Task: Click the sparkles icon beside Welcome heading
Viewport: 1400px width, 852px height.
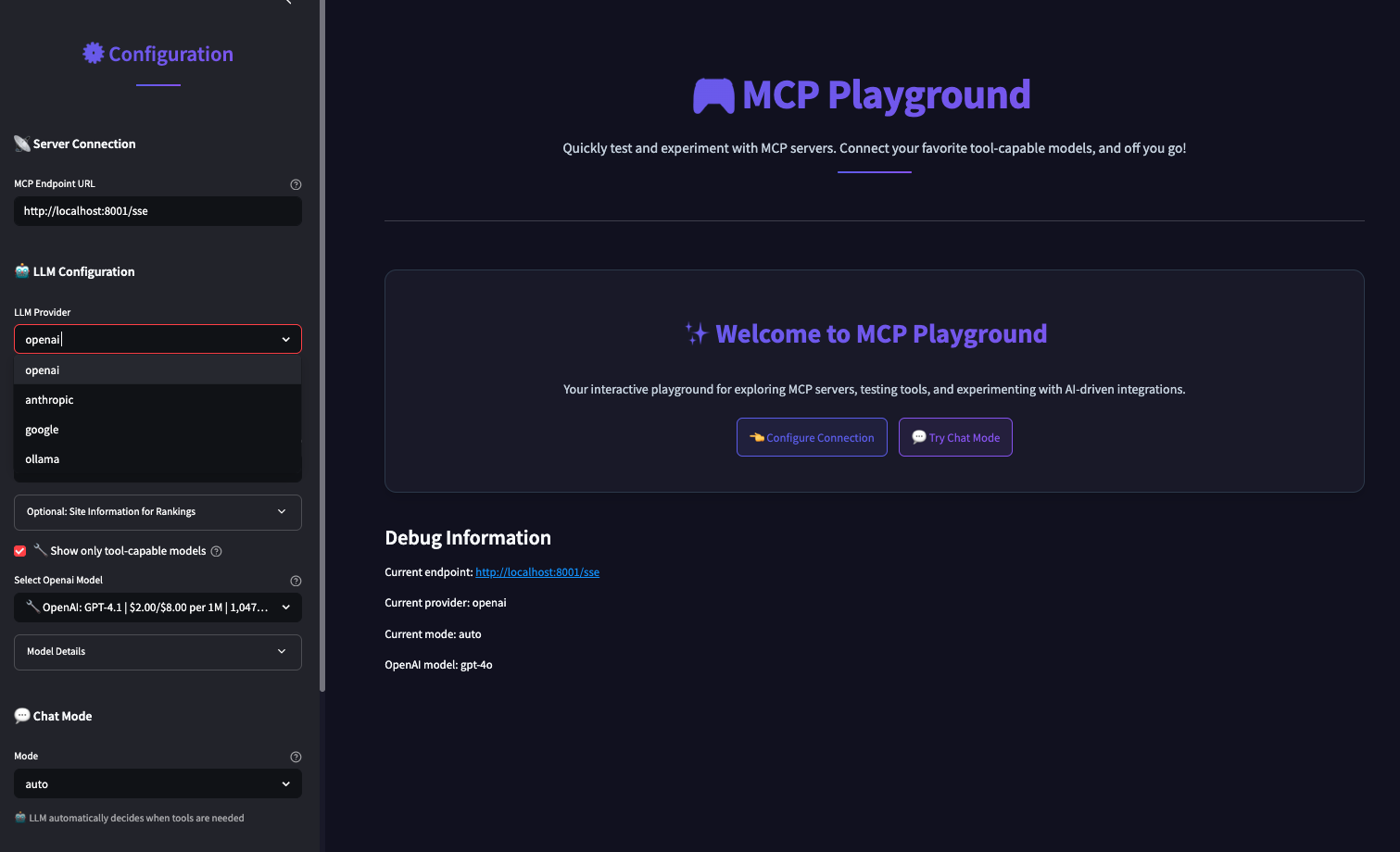Action: coord(697,333)
